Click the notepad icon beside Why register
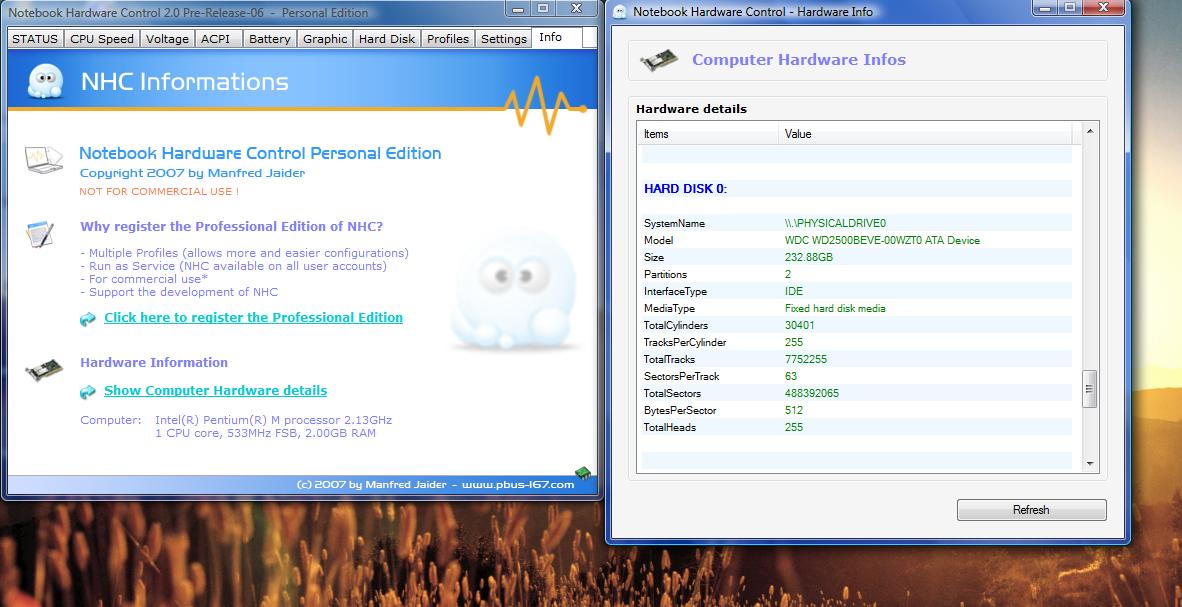The width and height of the screenshot is (1182, 607). (x=39, y=234)
